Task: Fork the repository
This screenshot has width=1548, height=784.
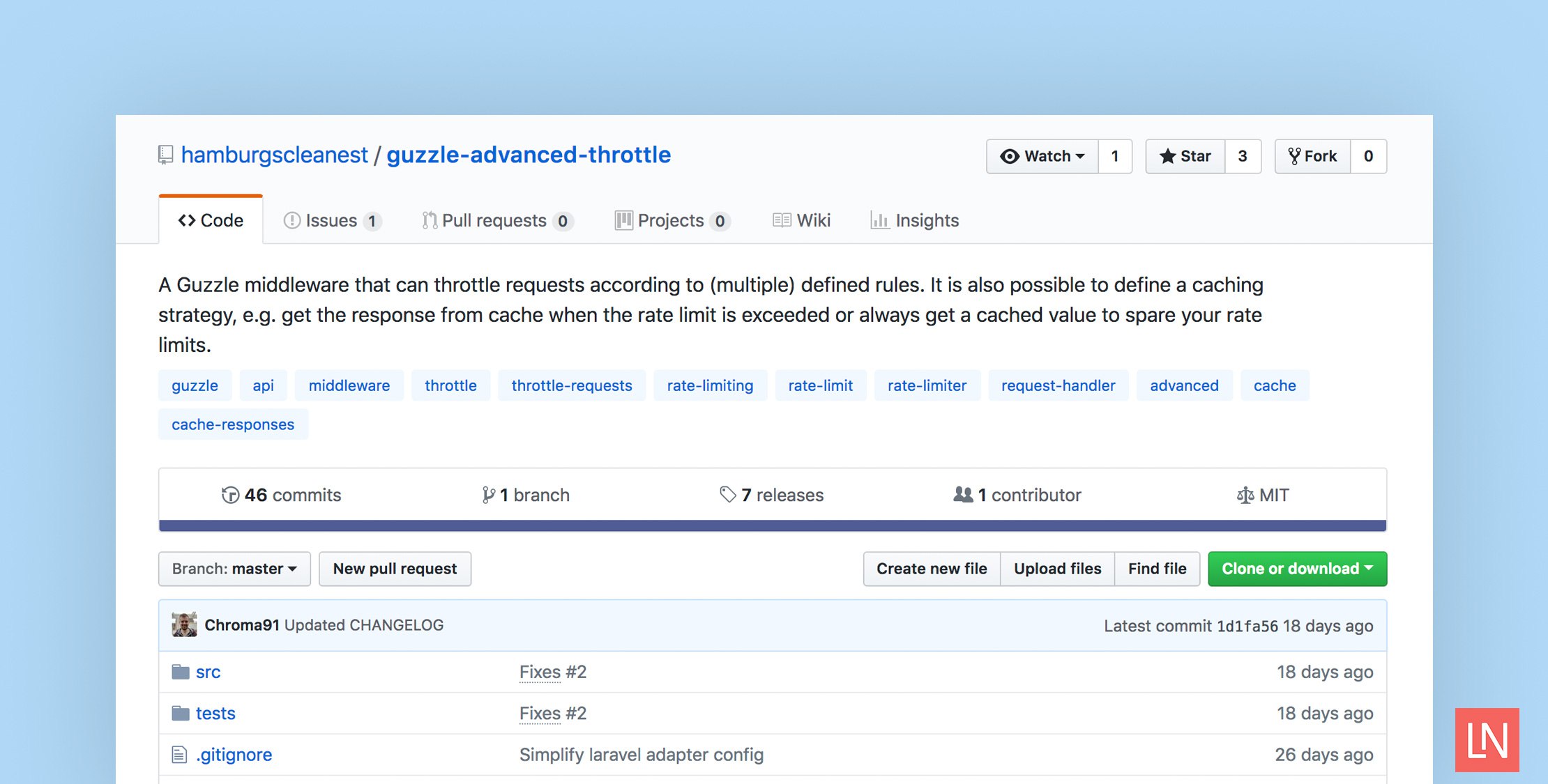Action: coord(1313,156)
